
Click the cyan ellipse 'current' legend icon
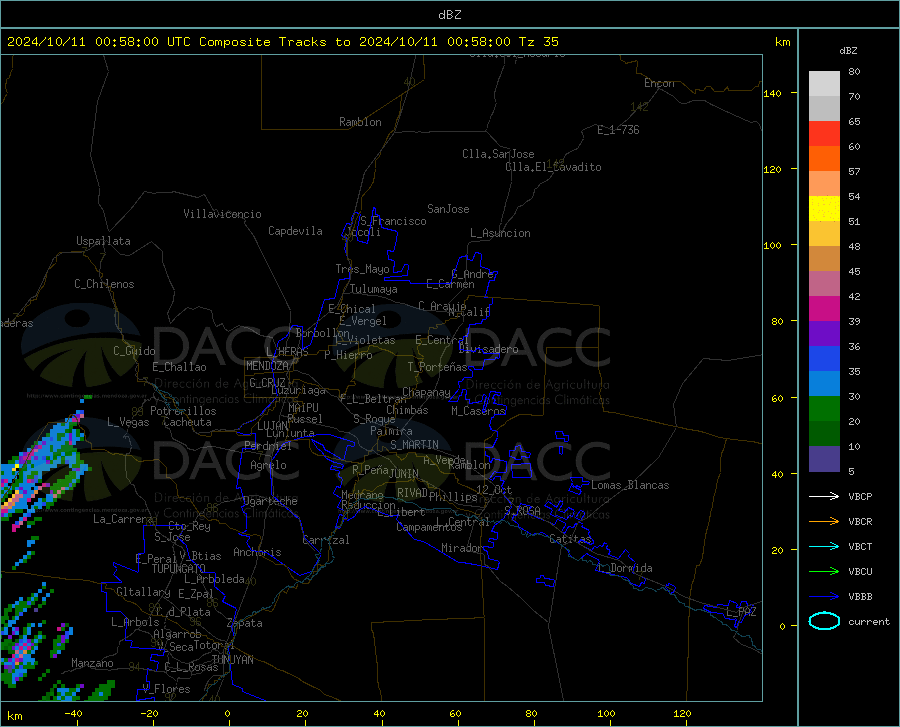coord(824,621)
